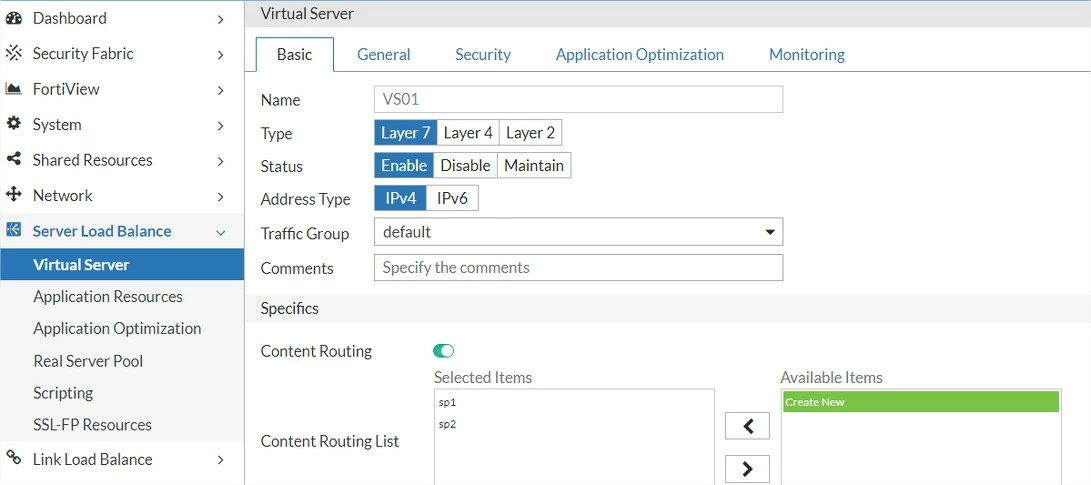Click the Dashboard menu label
Screen dimensions: 1091x485
click(70, 19)
